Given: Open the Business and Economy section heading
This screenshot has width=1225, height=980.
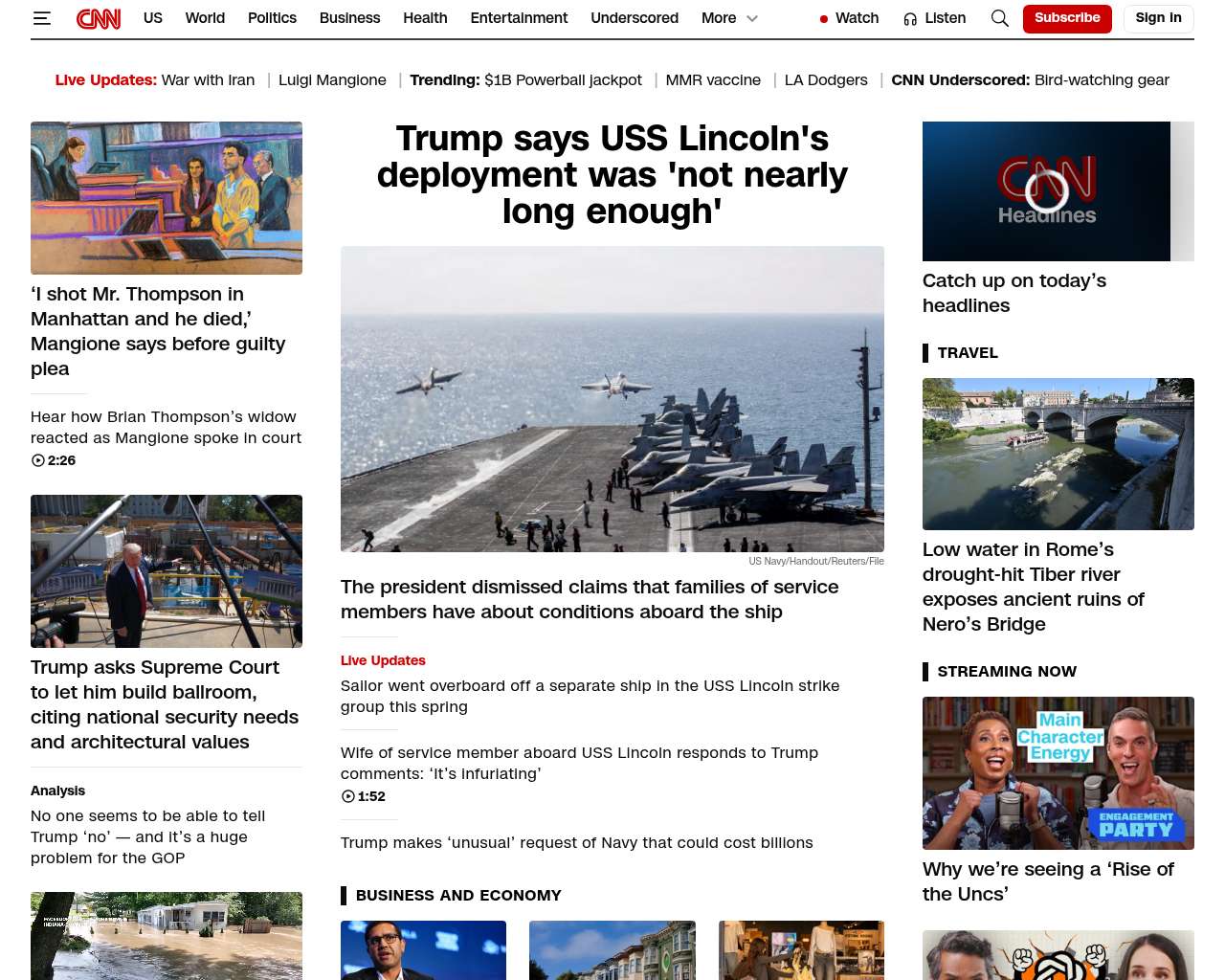Looking at the screenshot, I should pyautogui.click(x=458, y=896).
